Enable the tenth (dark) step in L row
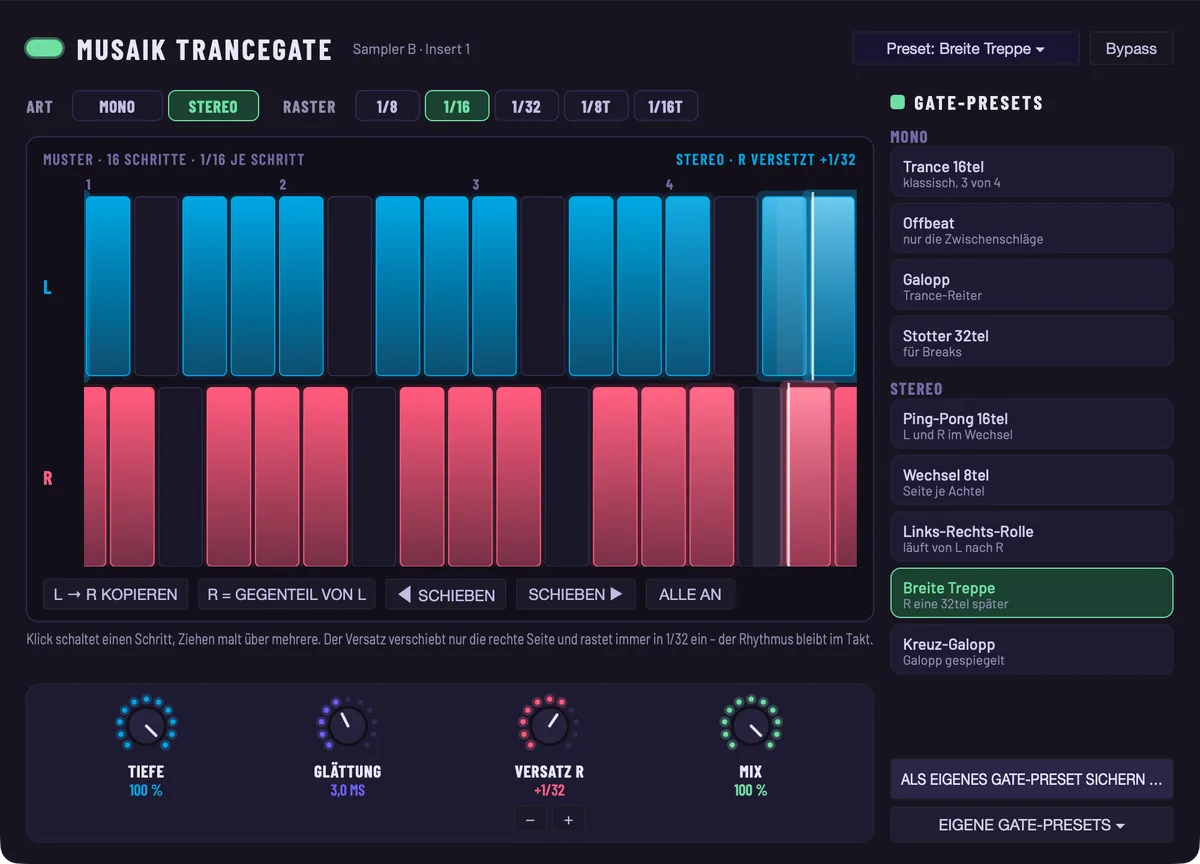1200x864 pixels. click(x=543, y=286)
